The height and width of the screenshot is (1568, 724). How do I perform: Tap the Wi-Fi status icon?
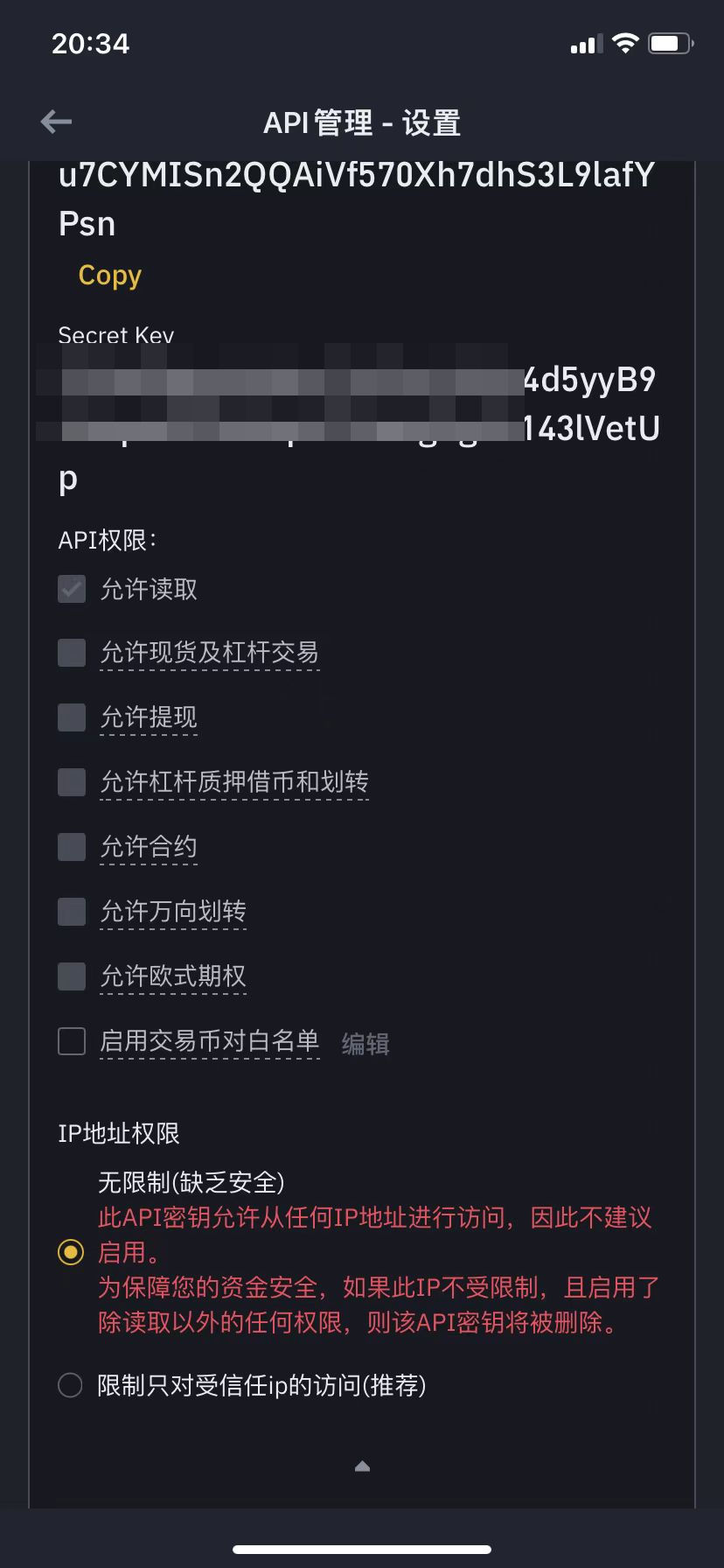(625, 43)
